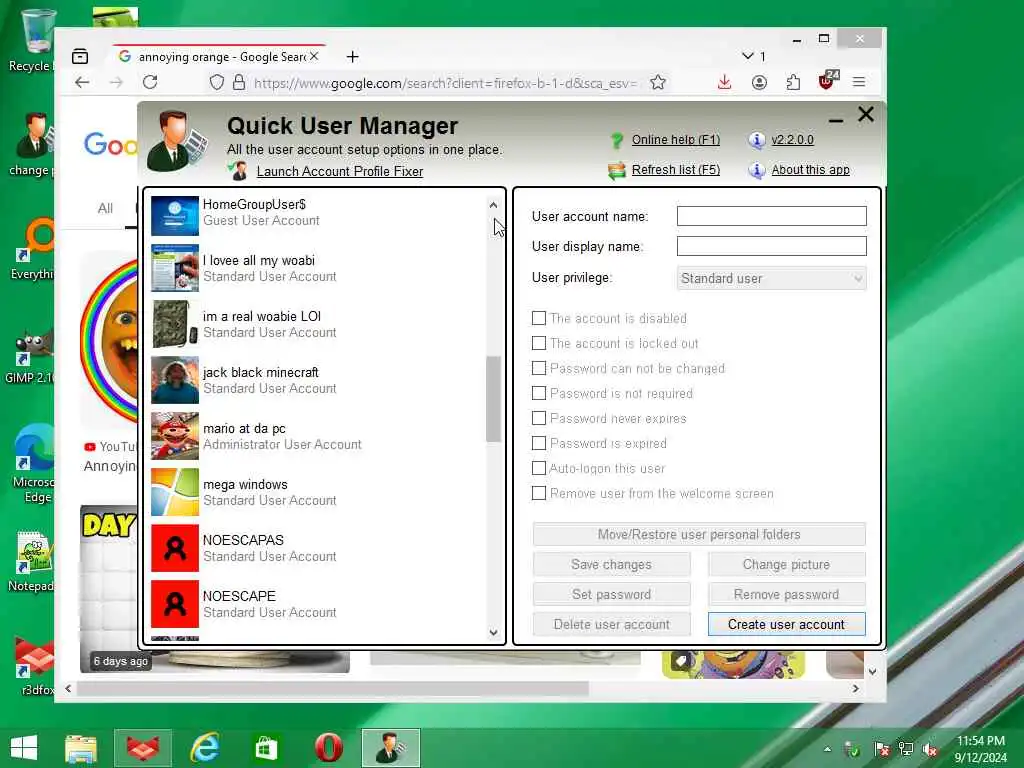Click the Quick User Manager taskbar icon

pos(391,748)
